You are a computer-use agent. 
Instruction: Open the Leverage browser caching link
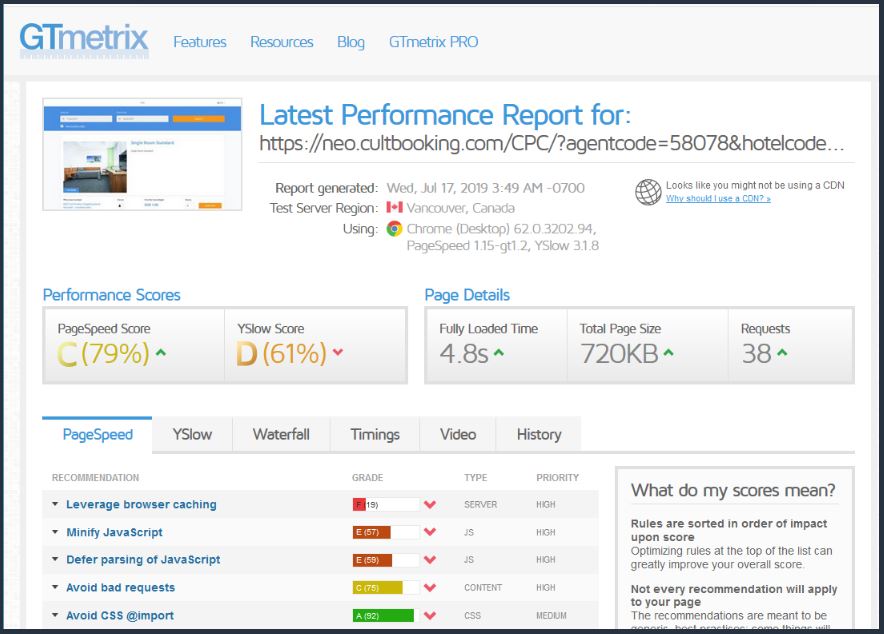(x=142, y=504)
